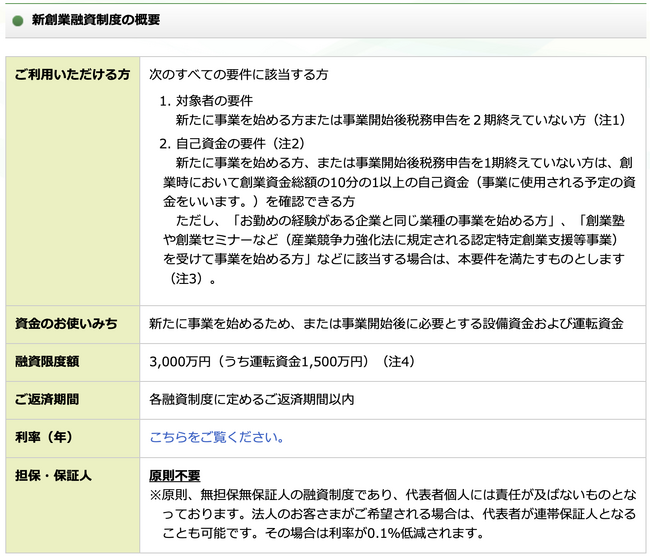This screenshot has width=650, height=557.
Task: Click the green circle icon beside the heading
Action: 16,20
